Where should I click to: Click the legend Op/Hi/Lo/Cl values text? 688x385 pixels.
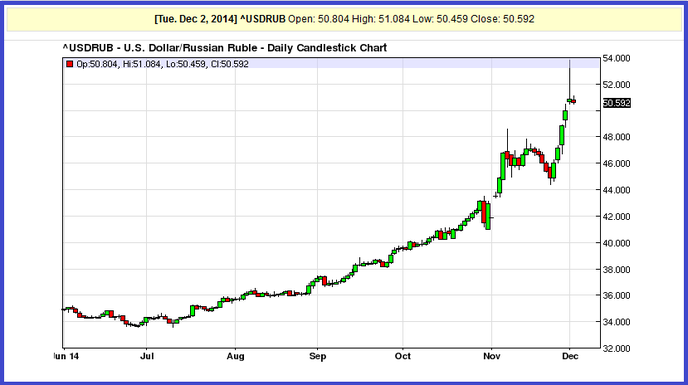[x=162, y=64]
